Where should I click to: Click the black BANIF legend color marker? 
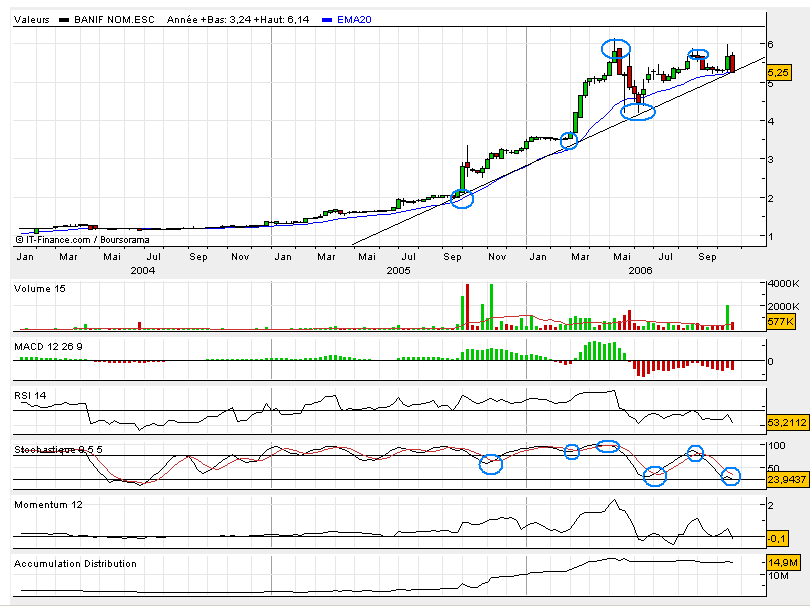64,20
